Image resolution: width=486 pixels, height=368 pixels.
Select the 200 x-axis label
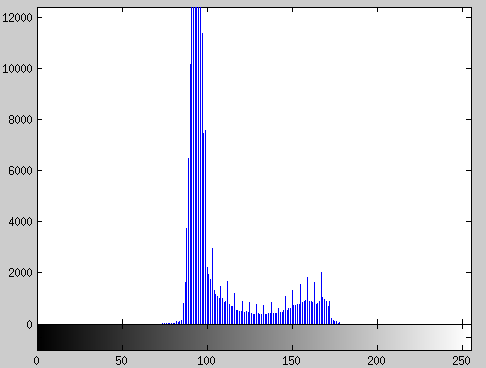pos(377,361)
